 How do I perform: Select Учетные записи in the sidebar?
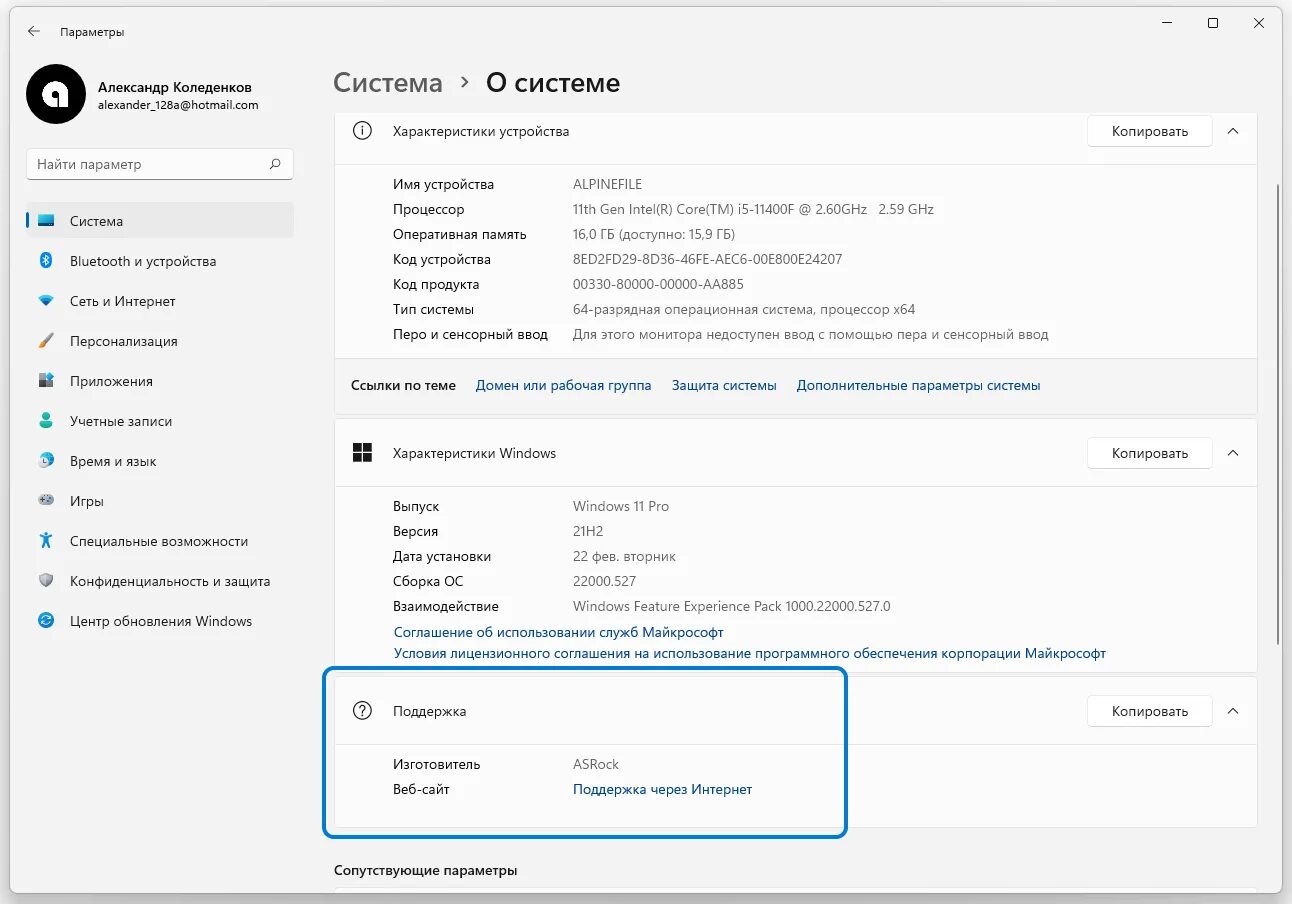pos(120,421)
